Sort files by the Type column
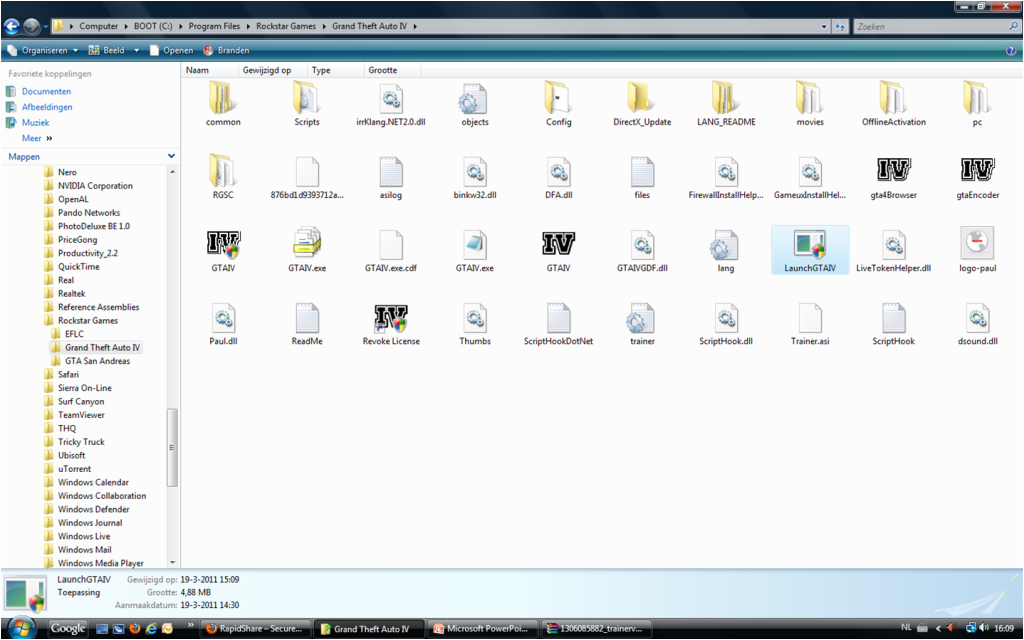Screen dimensions: 1024x640 335,70
